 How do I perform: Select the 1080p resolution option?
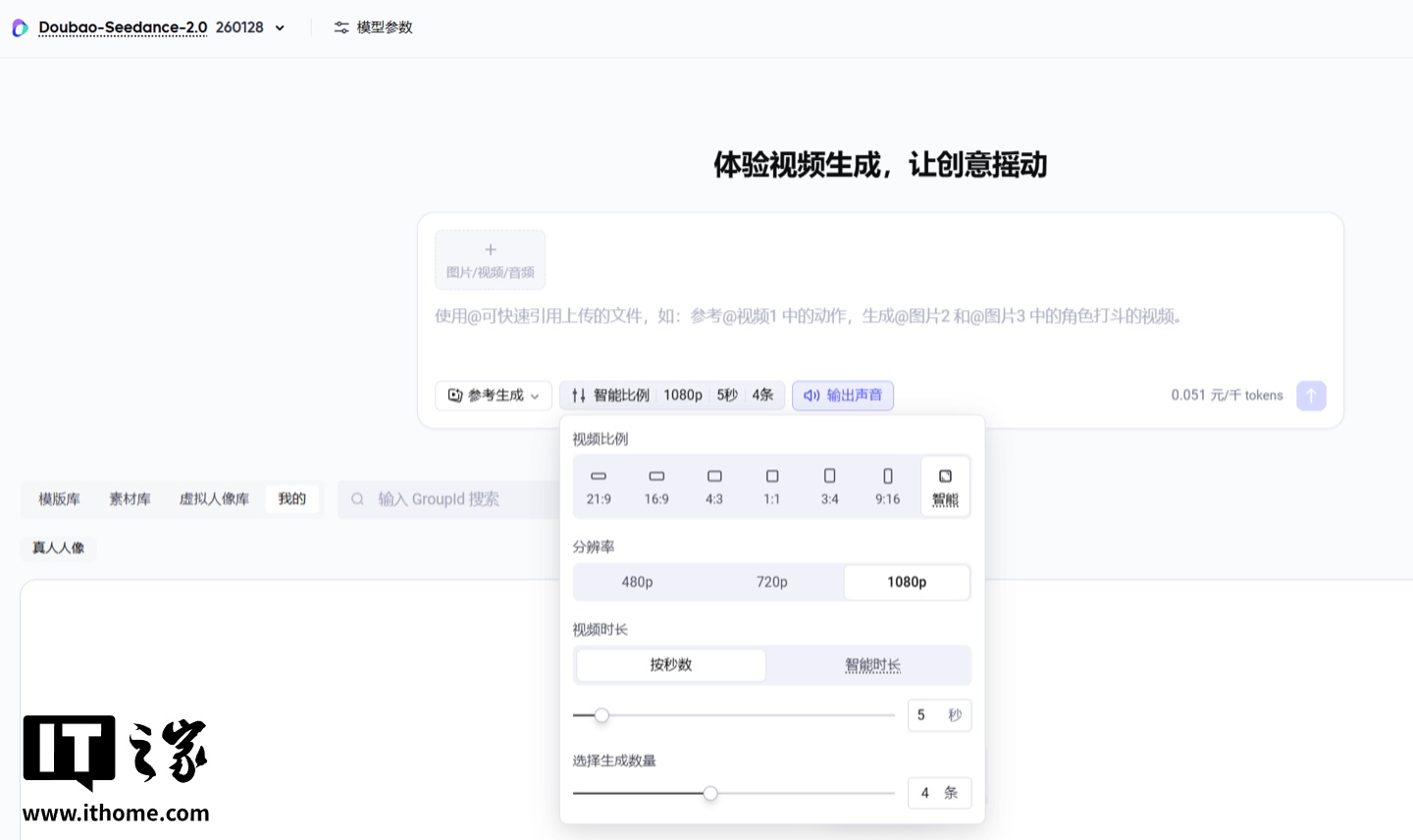point(906,581)
